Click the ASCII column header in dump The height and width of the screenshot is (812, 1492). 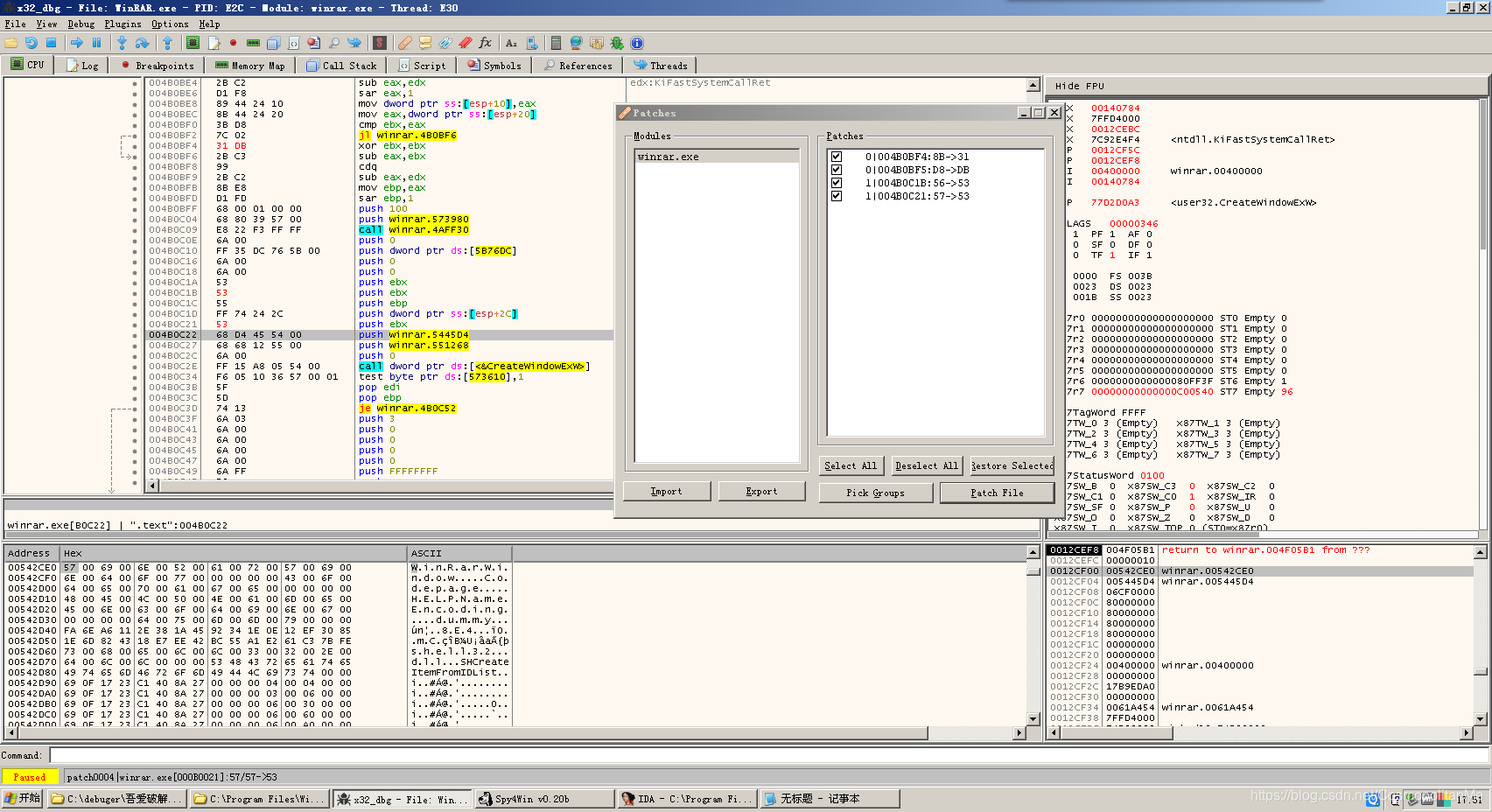pos(459,553)
